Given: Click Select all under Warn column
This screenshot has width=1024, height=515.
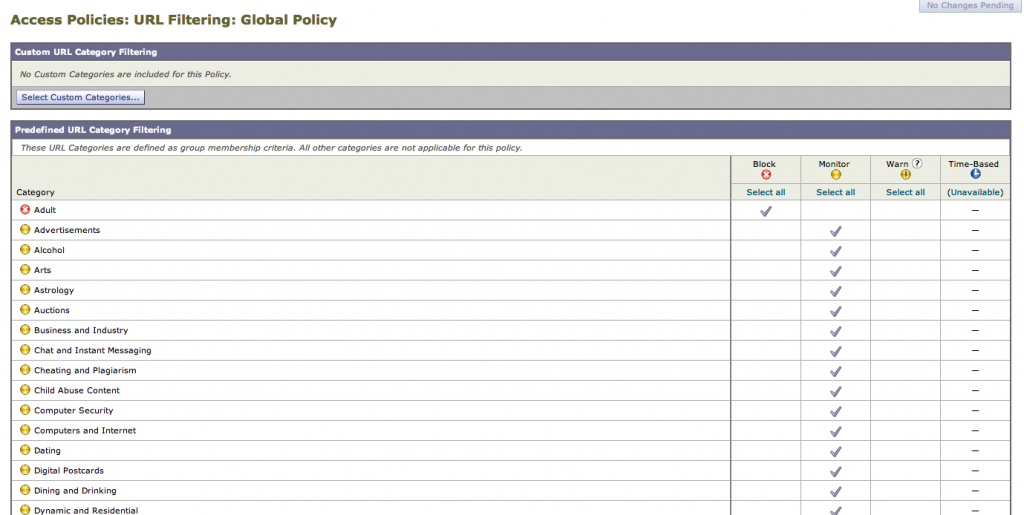Looking at the screenshot, I should [905, 192].
